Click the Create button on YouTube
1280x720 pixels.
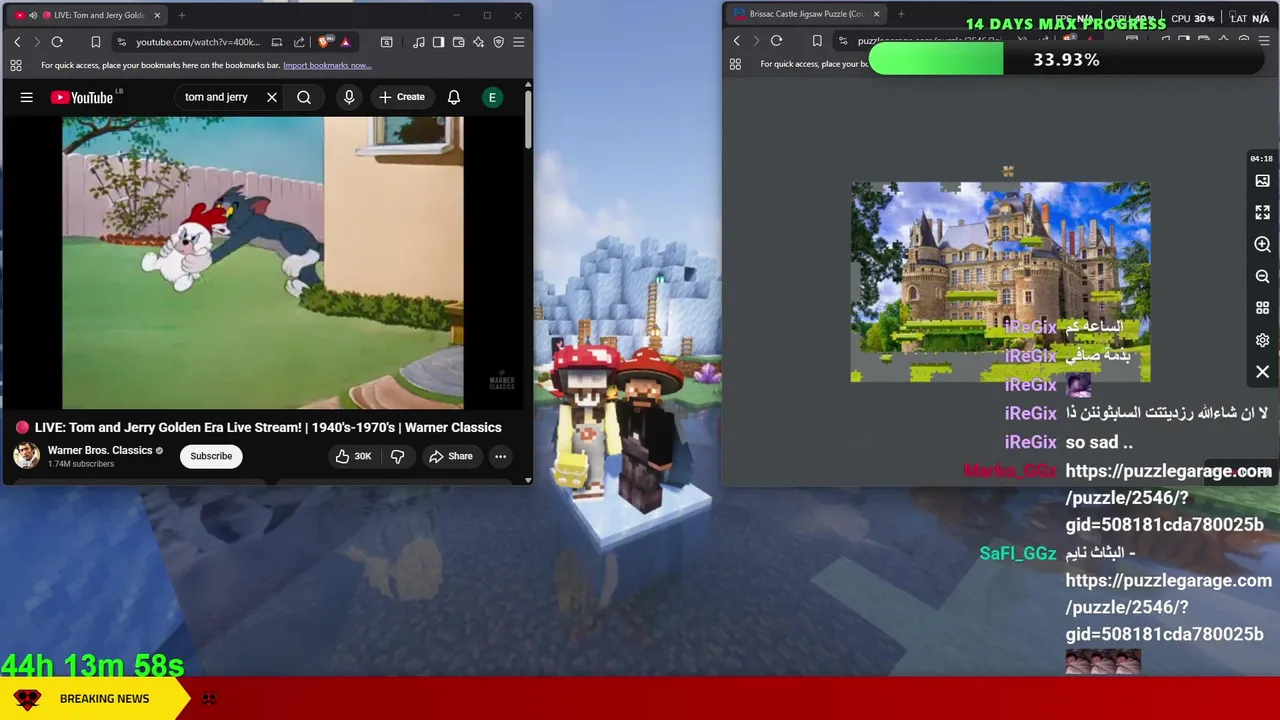coord(402,97)
